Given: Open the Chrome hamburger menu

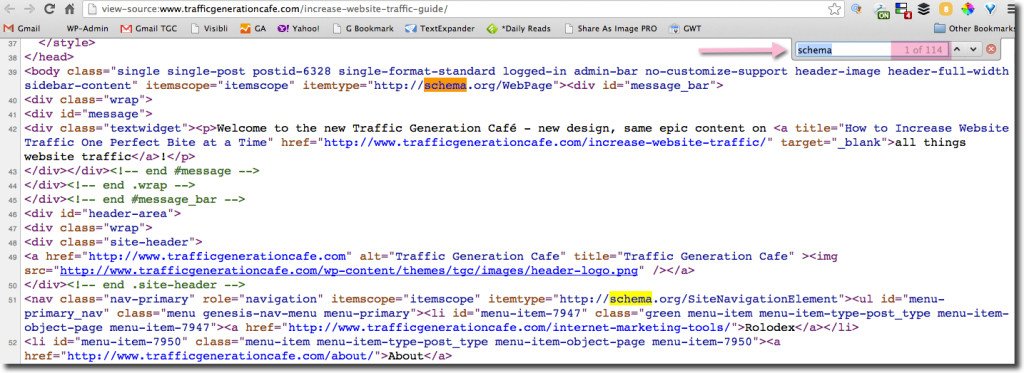Looking at the screenshot, I should pos(1013,9).
